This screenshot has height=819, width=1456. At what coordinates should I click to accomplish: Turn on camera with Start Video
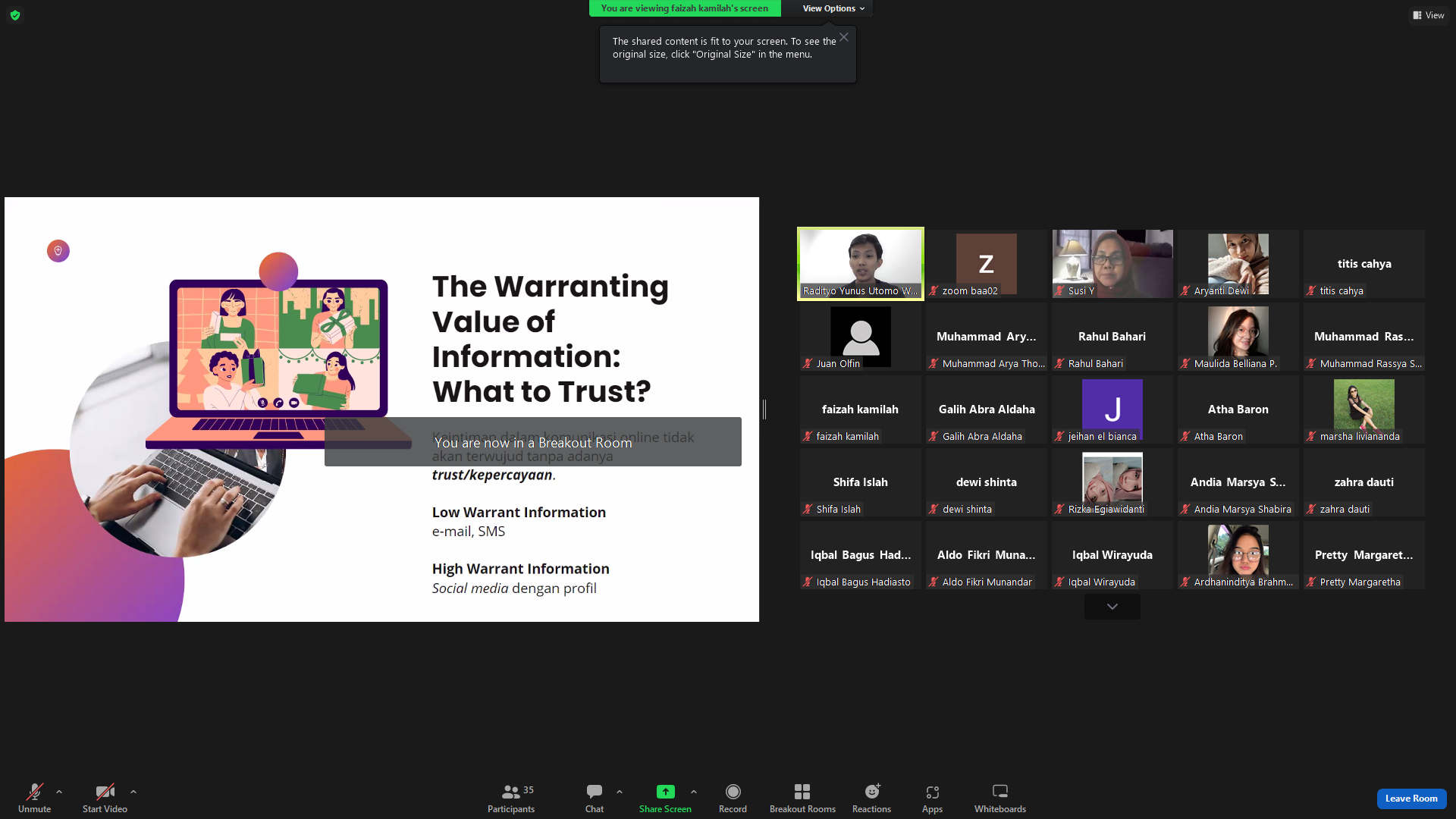click(x=105, y=798)
